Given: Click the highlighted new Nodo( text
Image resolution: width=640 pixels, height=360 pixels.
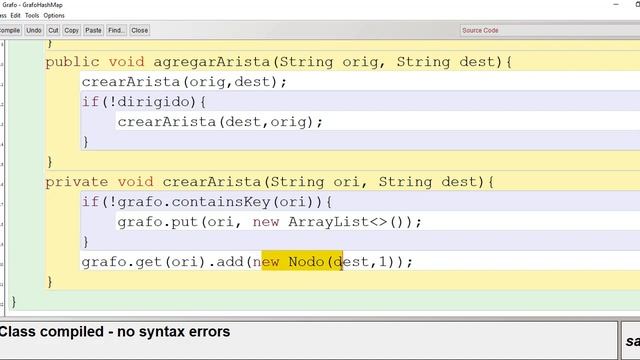Looking at the screenshot, I should (302, 262).
